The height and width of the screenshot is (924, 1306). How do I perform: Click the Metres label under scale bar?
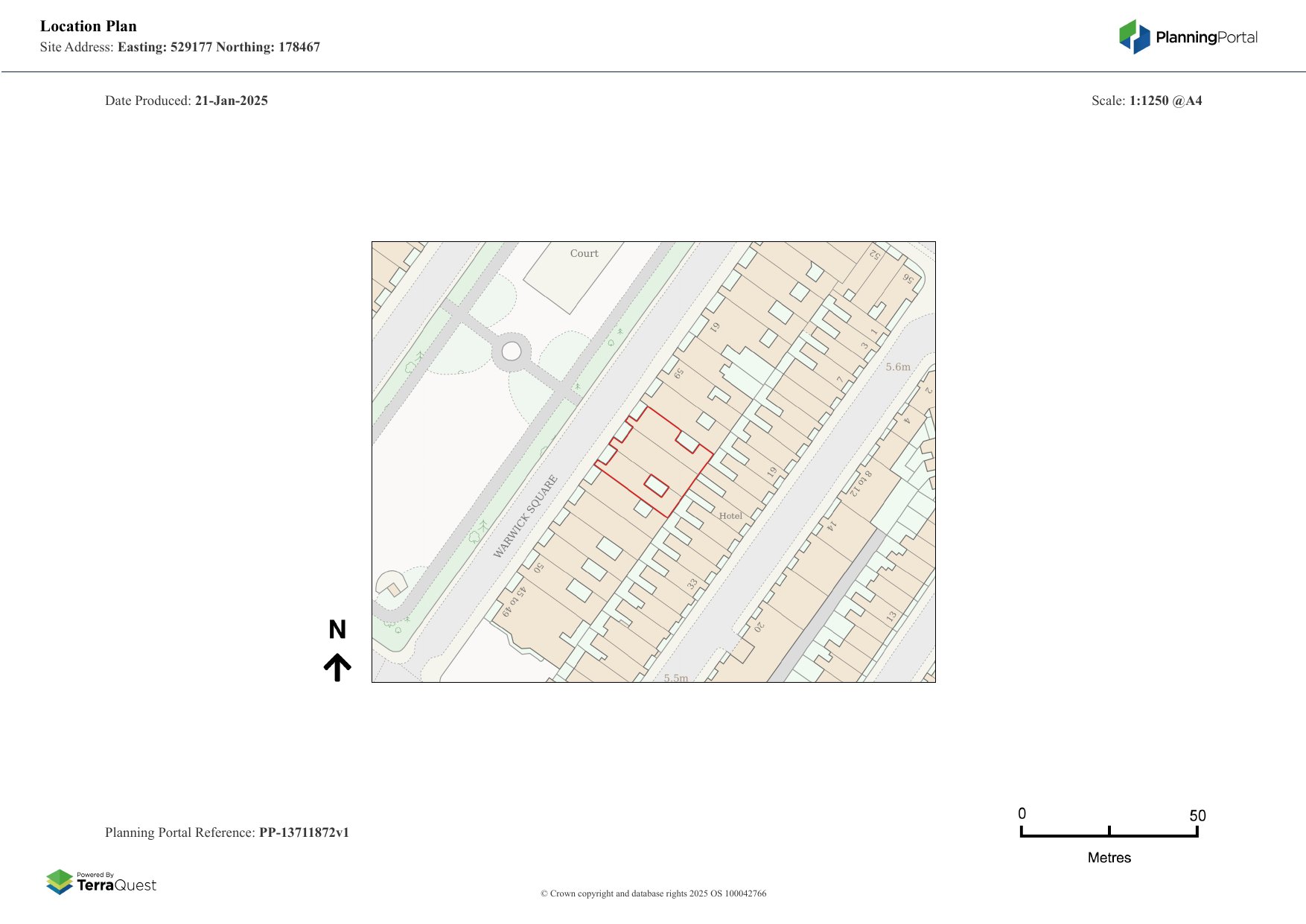[1109, 858]
